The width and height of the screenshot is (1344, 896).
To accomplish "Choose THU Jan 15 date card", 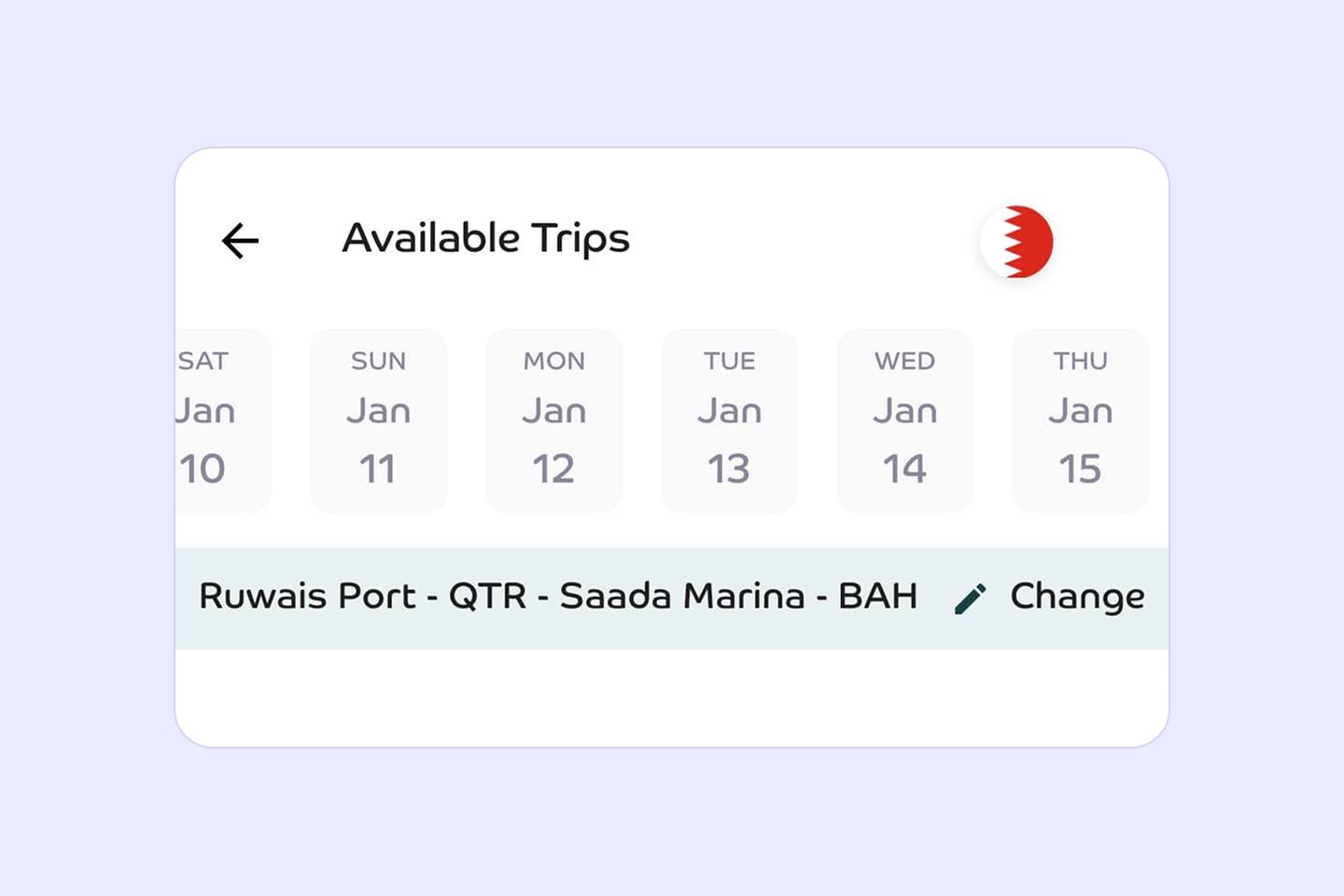I will click(x=1080, y=420).
